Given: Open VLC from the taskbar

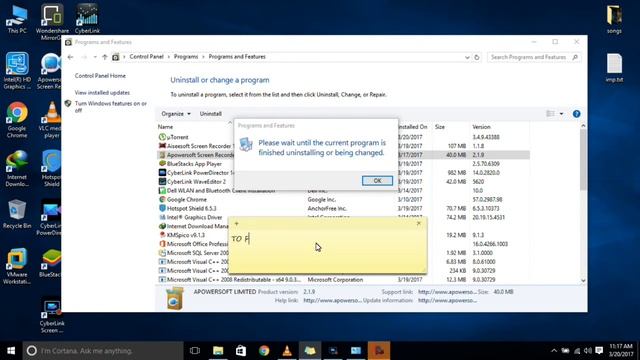Looking at the screenshot, I should click(x=287, y=351).
